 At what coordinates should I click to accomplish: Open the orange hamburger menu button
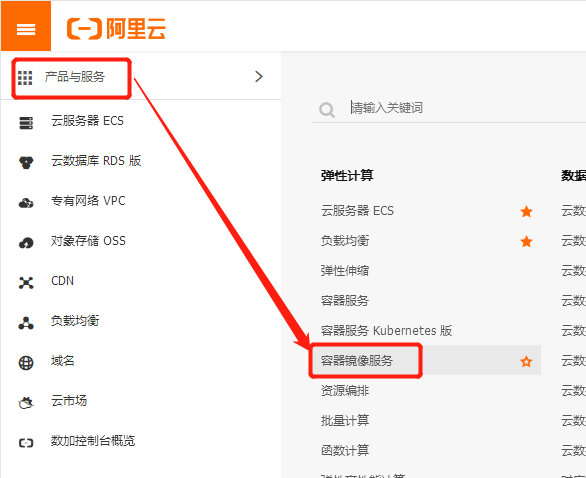[x=26, y=26]
